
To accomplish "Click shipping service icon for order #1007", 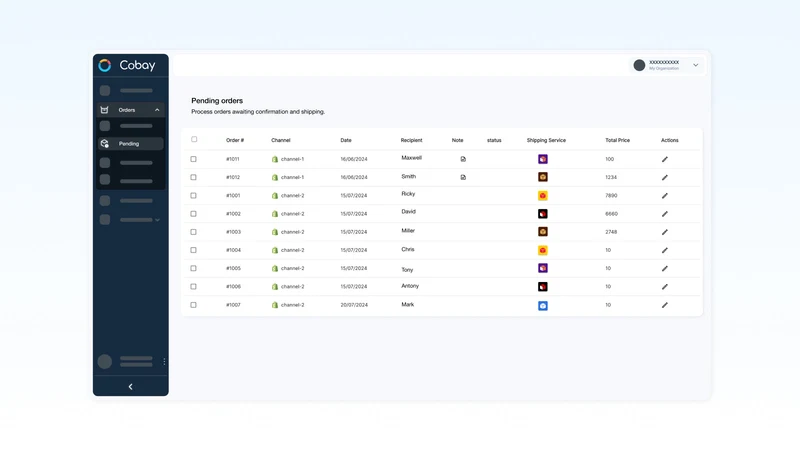I will tap(543, 306).
